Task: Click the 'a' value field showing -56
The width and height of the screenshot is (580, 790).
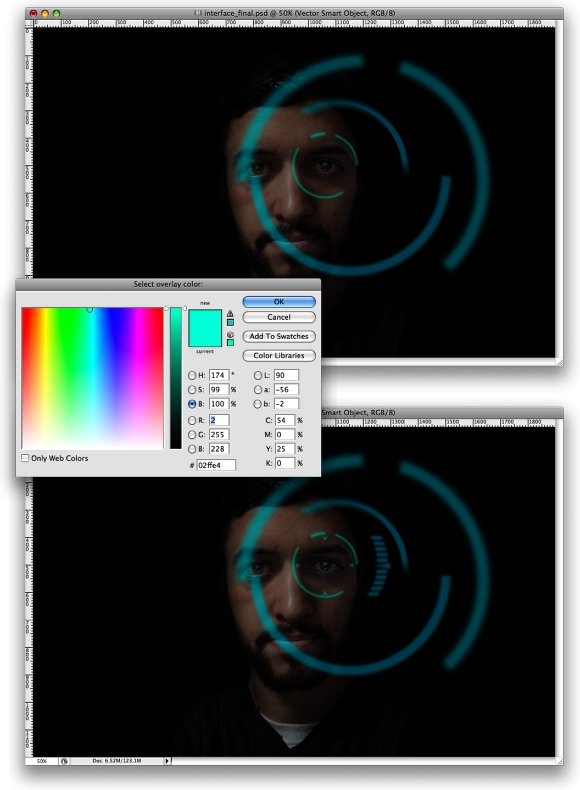Action: 286,389
